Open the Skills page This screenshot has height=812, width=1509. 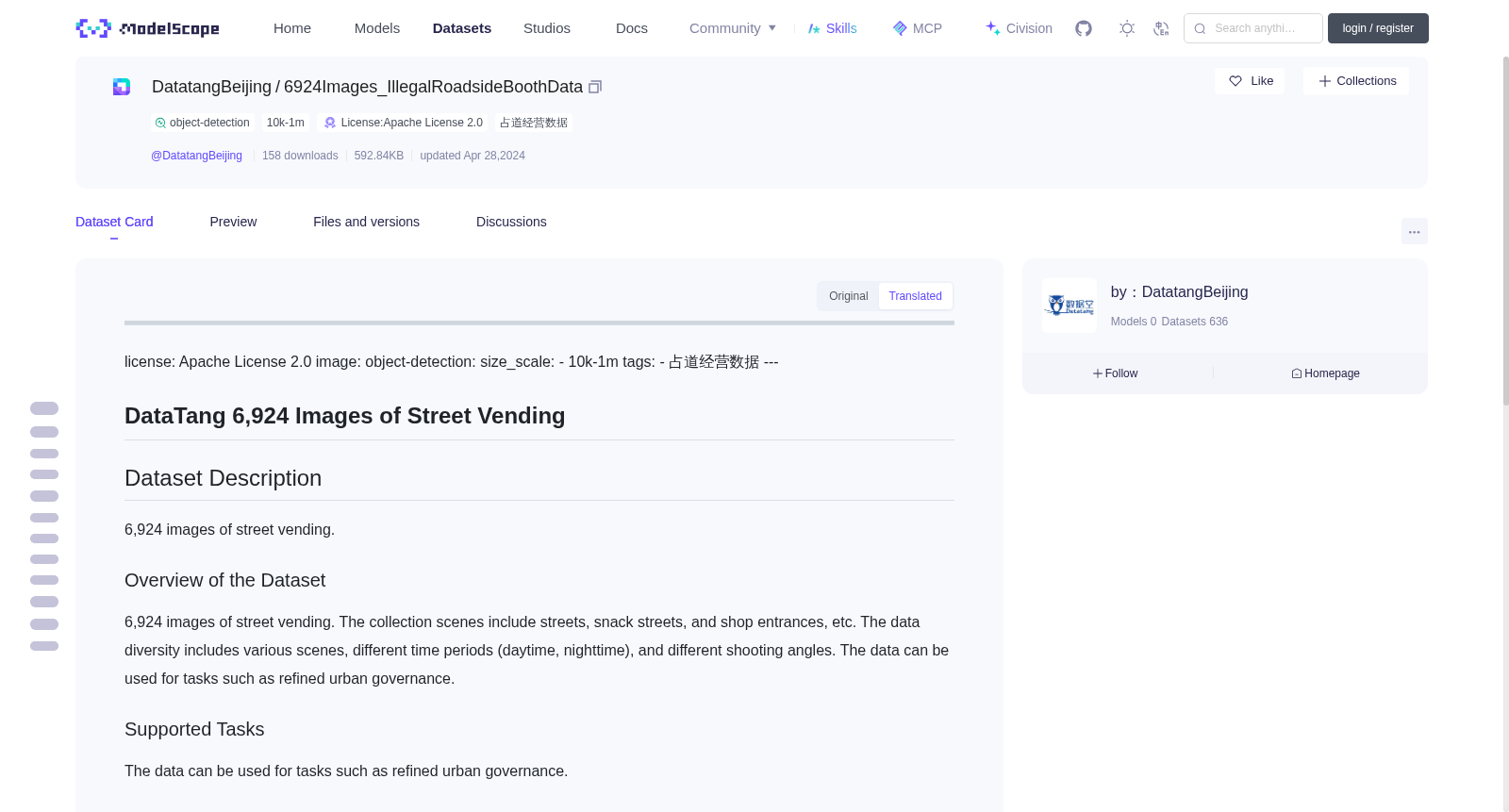833,28
